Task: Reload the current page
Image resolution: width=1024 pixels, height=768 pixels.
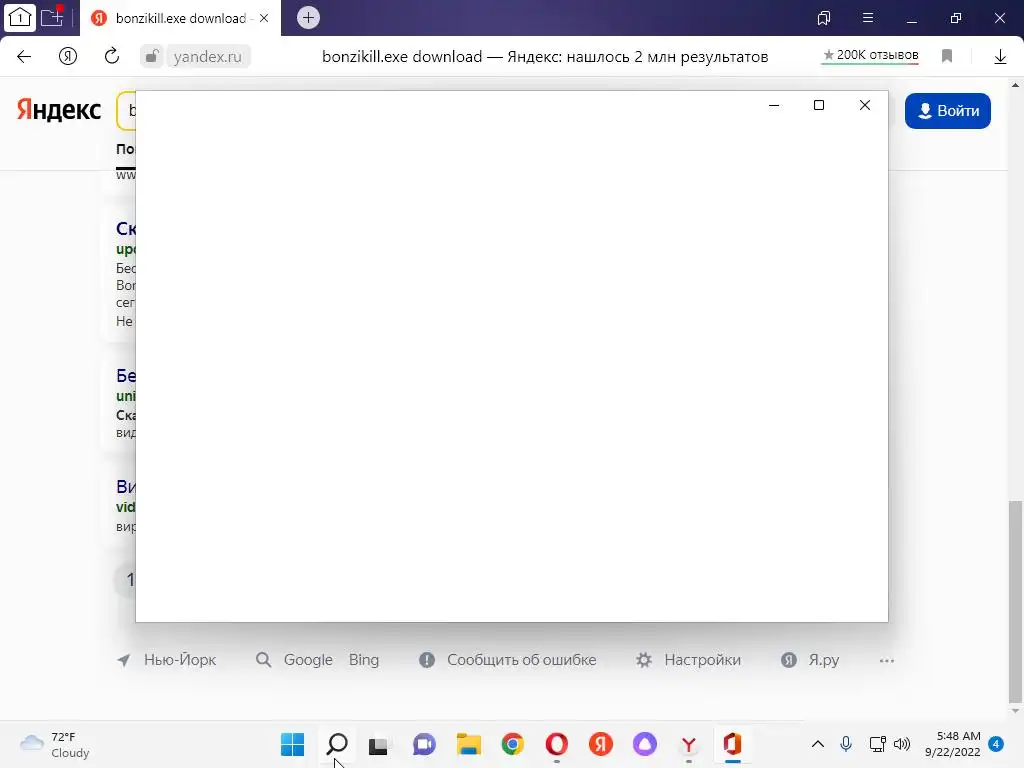Action: pos(112,56)
